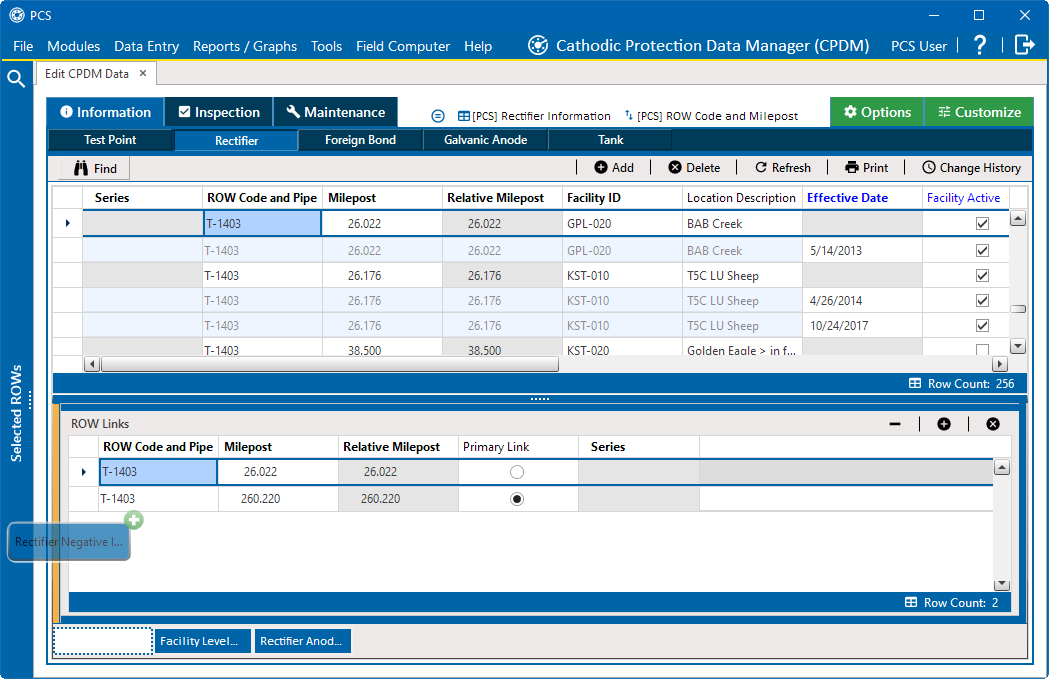Collapse the ROW Links panel with the minus icon
The height and width of the screenshot is (679, 1049).
(x=895, y=424)
